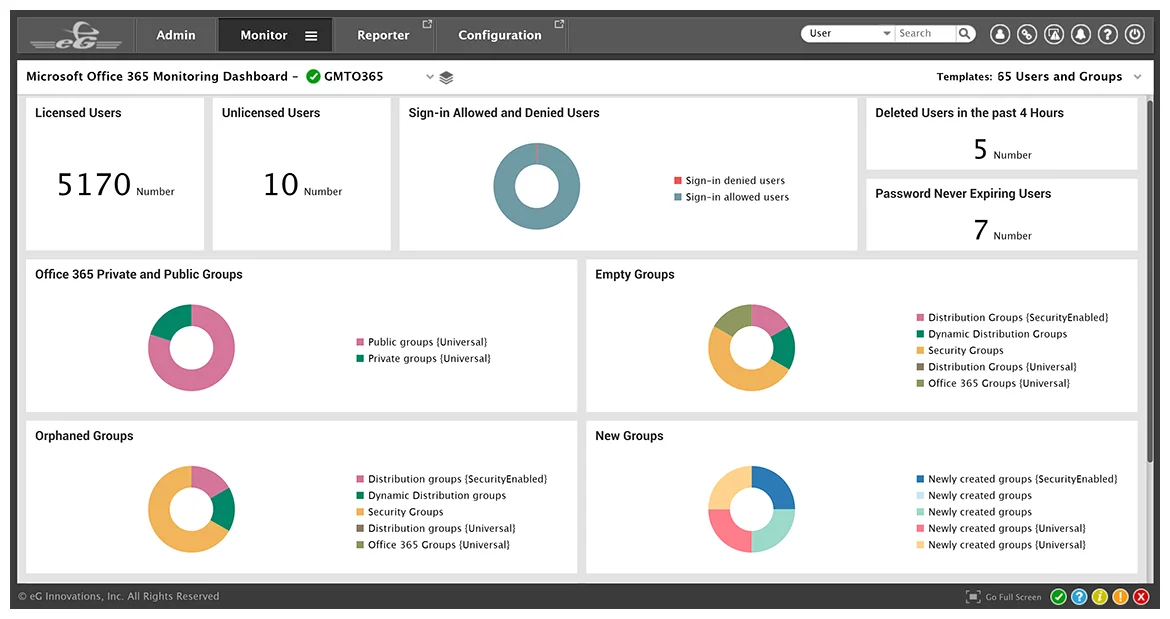Click the Deleted Users value 5
Viewport: 1170px width, 619px height.
pos(980,149)
